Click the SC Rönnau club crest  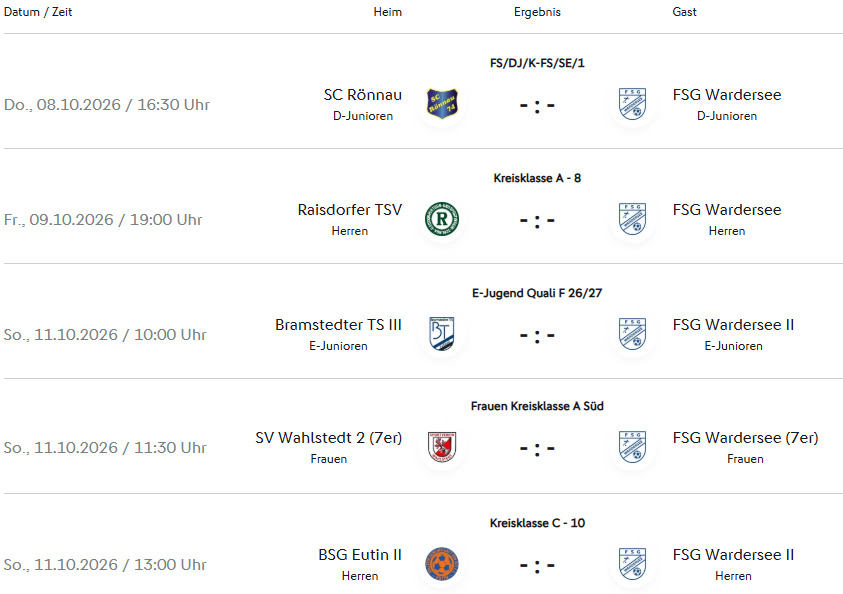coord(442,104)
